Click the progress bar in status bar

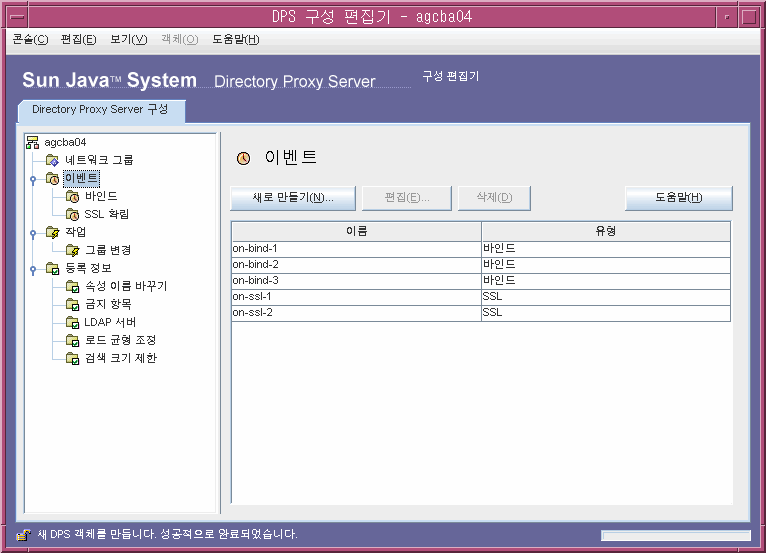[x=676, y=535]
